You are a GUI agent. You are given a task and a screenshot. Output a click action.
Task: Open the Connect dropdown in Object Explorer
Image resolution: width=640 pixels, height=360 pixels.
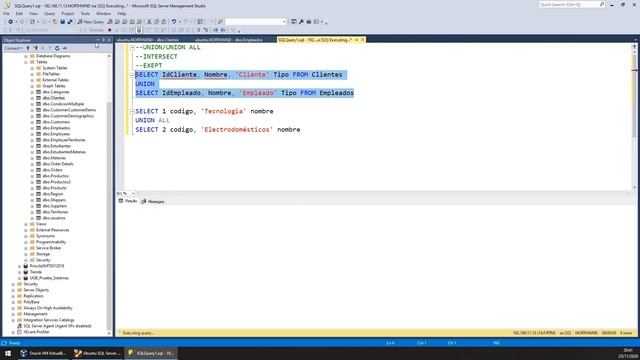[x=13, y=48]
